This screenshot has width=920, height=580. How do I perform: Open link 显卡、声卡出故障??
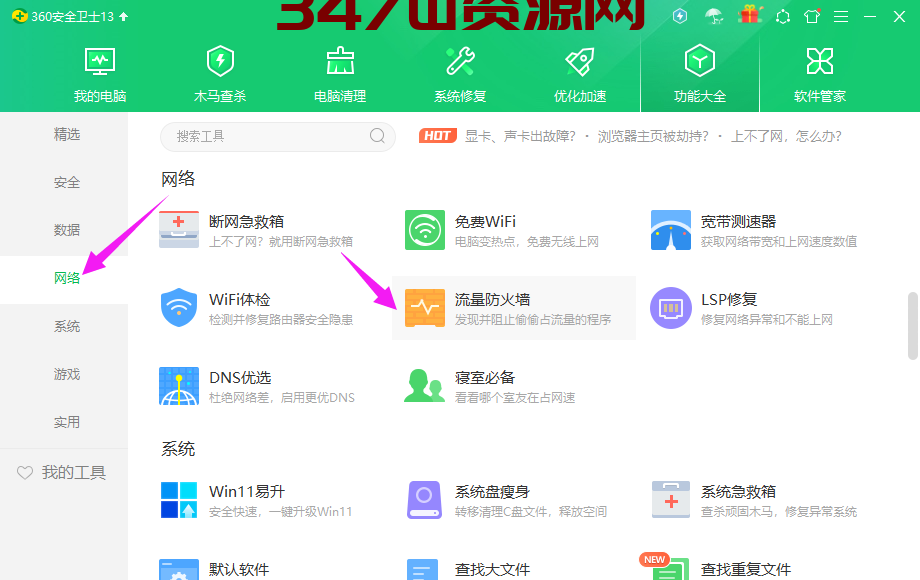click(x=520, y=136)
